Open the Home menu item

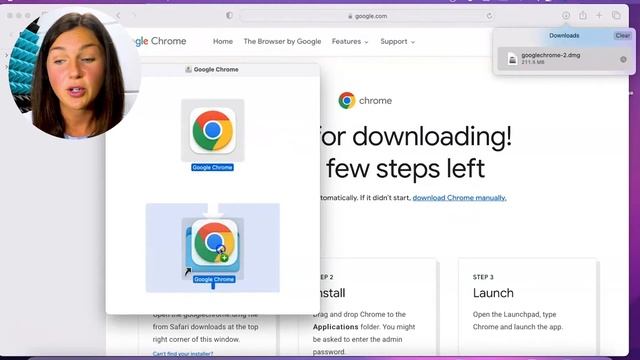[223, 42]
